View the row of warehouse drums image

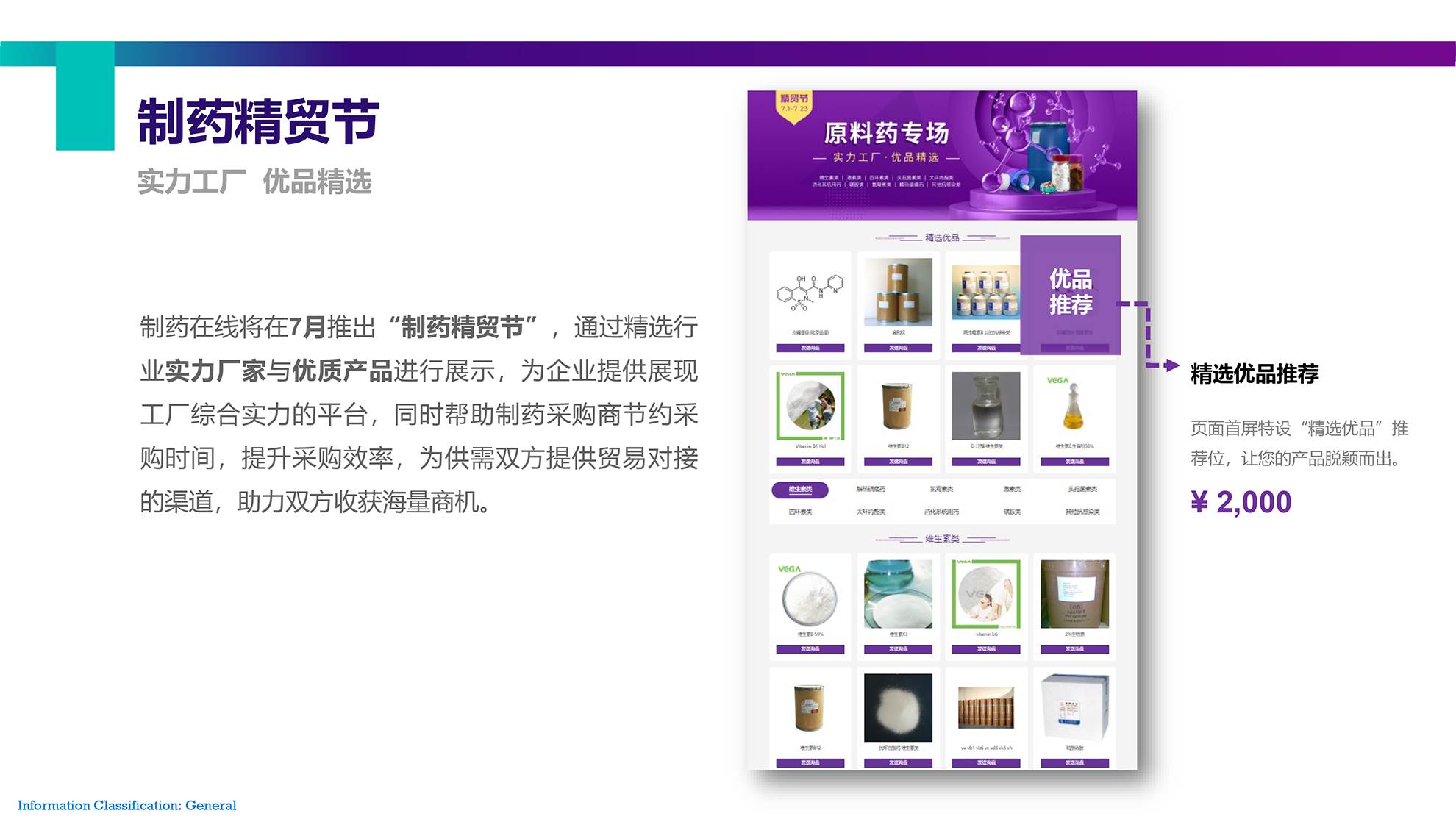(x=986, y=708)
